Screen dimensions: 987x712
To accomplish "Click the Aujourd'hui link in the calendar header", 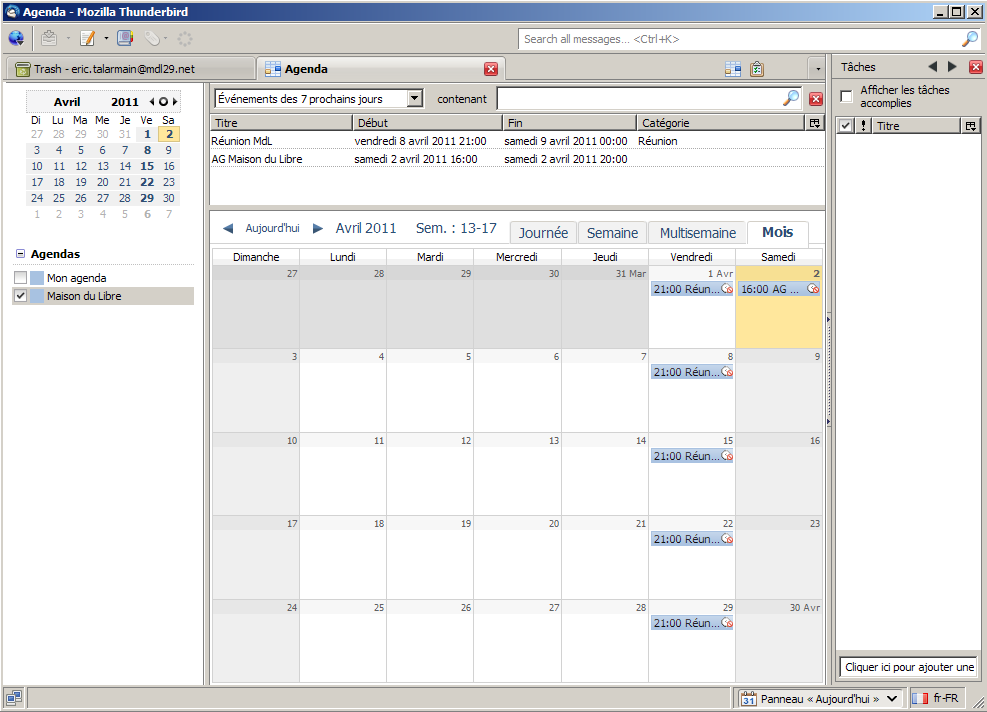I will [272, 229].
